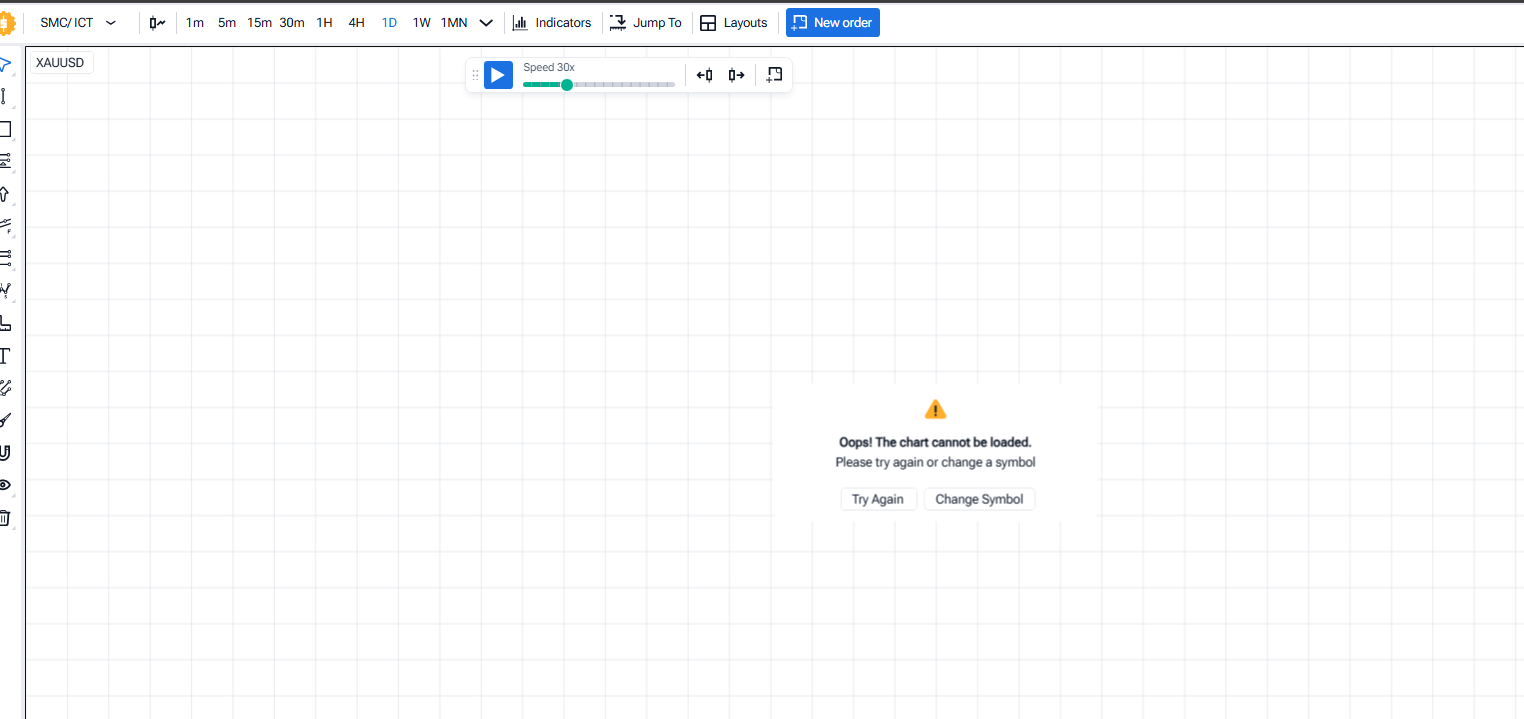Click the trash delete drawings icon
The width and height of the screenshot is (1524, 719).
(5, 518)
